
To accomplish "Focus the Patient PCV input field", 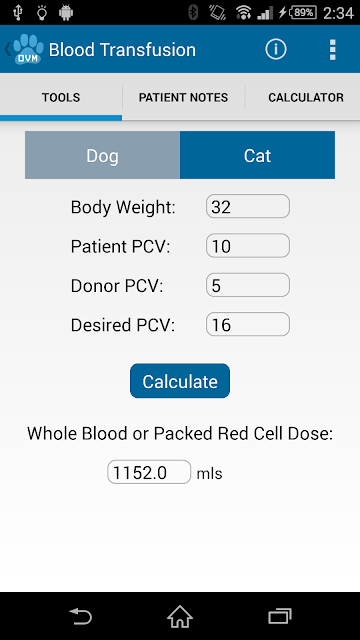I will (248, 246).
